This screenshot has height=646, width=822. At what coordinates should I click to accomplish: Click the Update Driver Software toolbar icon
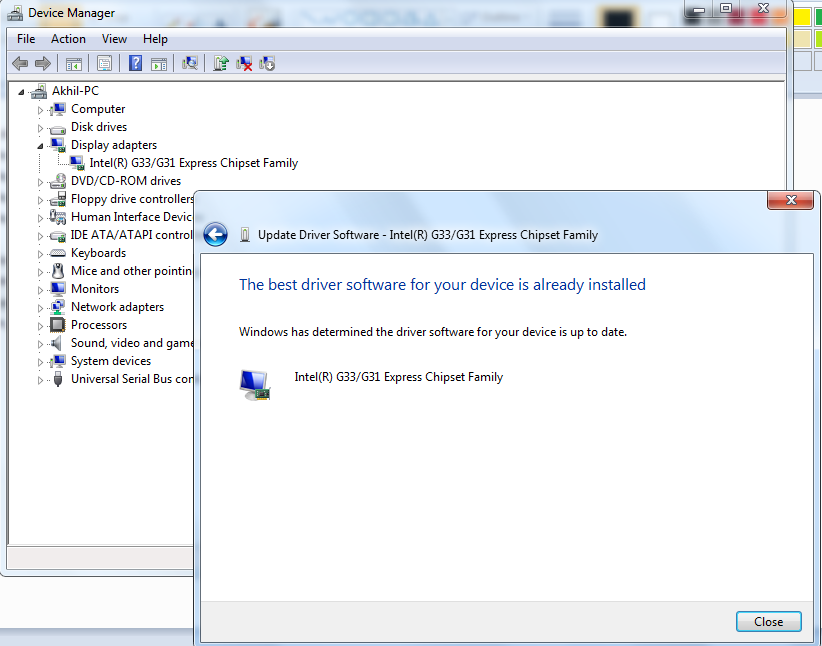(221, 63)
